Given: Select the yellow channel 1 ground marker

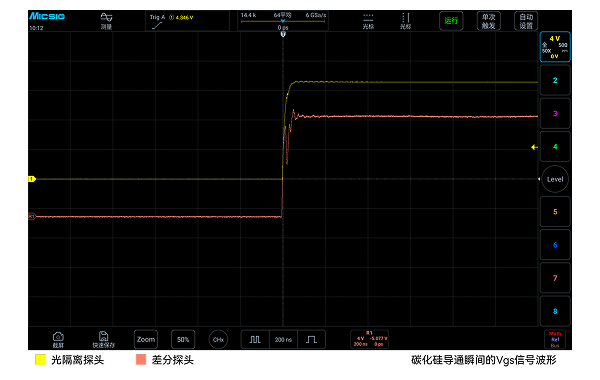Looking at the screenshot, I should pyautogui.click(x=32, y=179).
